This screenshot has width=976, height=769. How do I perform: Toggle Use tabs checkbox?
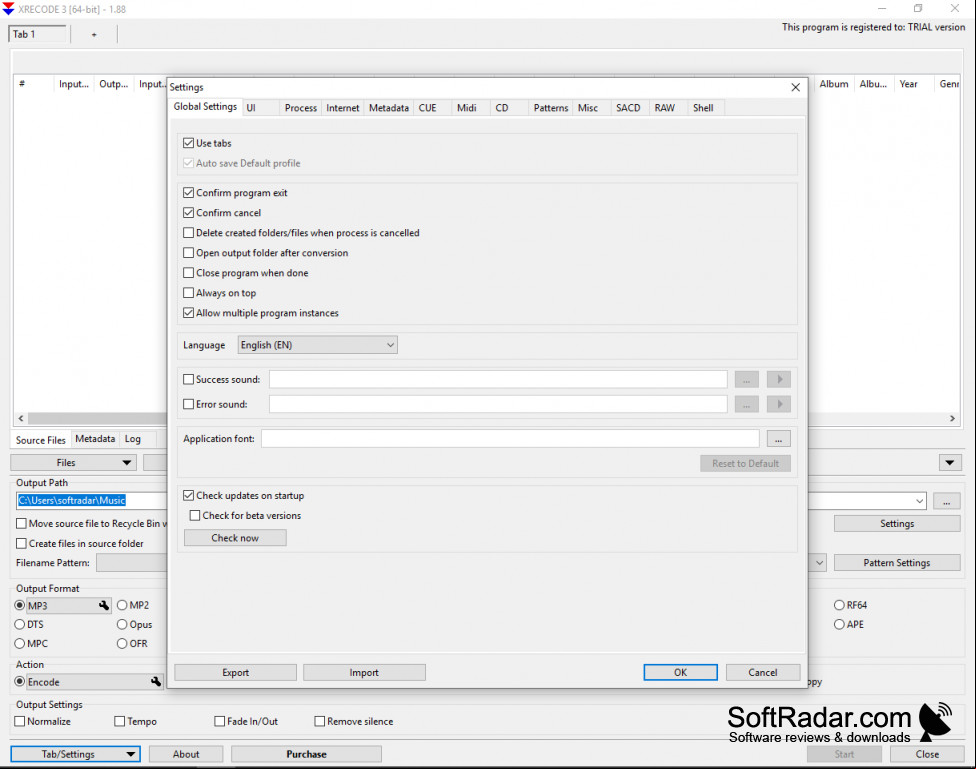[189, 143]
